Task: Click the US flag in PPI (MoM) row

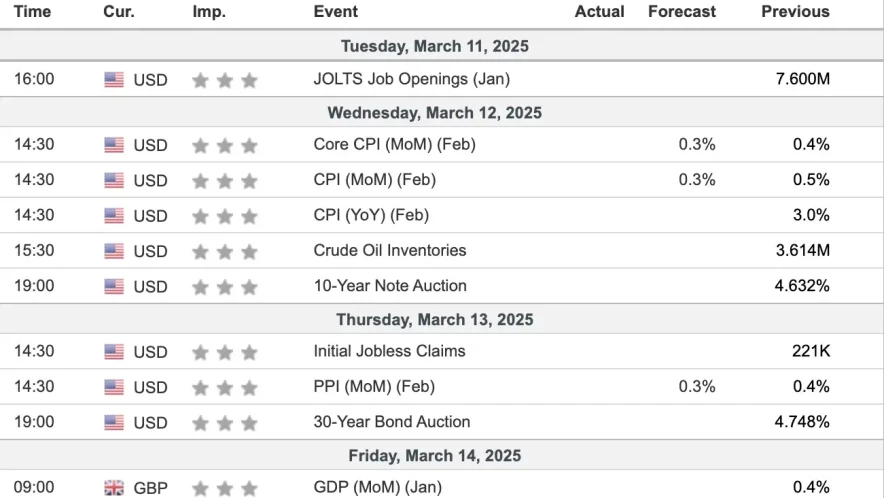Action: (114, 387)
